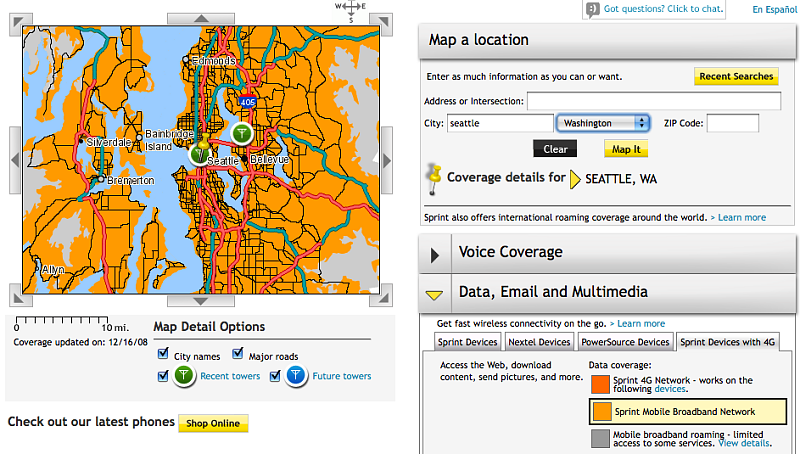The image size is (800, 454).
Task: Click the green tower marker beside Seattle
Action: [198, 155]
